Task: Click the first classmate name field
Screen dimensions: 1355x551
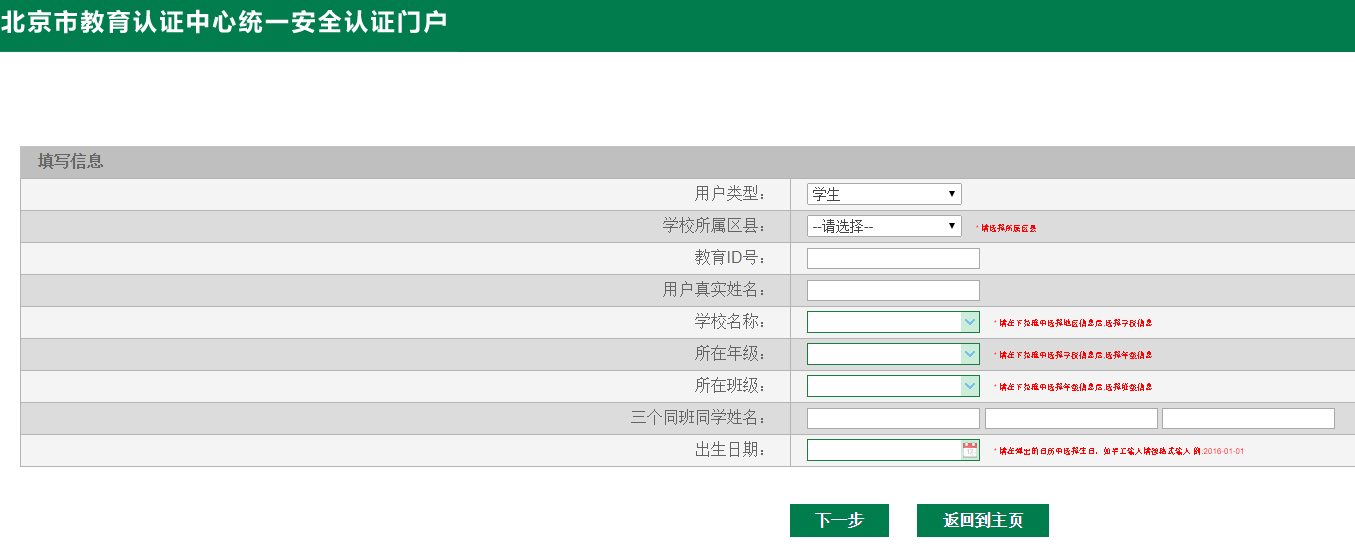Action: coord(893,418)
